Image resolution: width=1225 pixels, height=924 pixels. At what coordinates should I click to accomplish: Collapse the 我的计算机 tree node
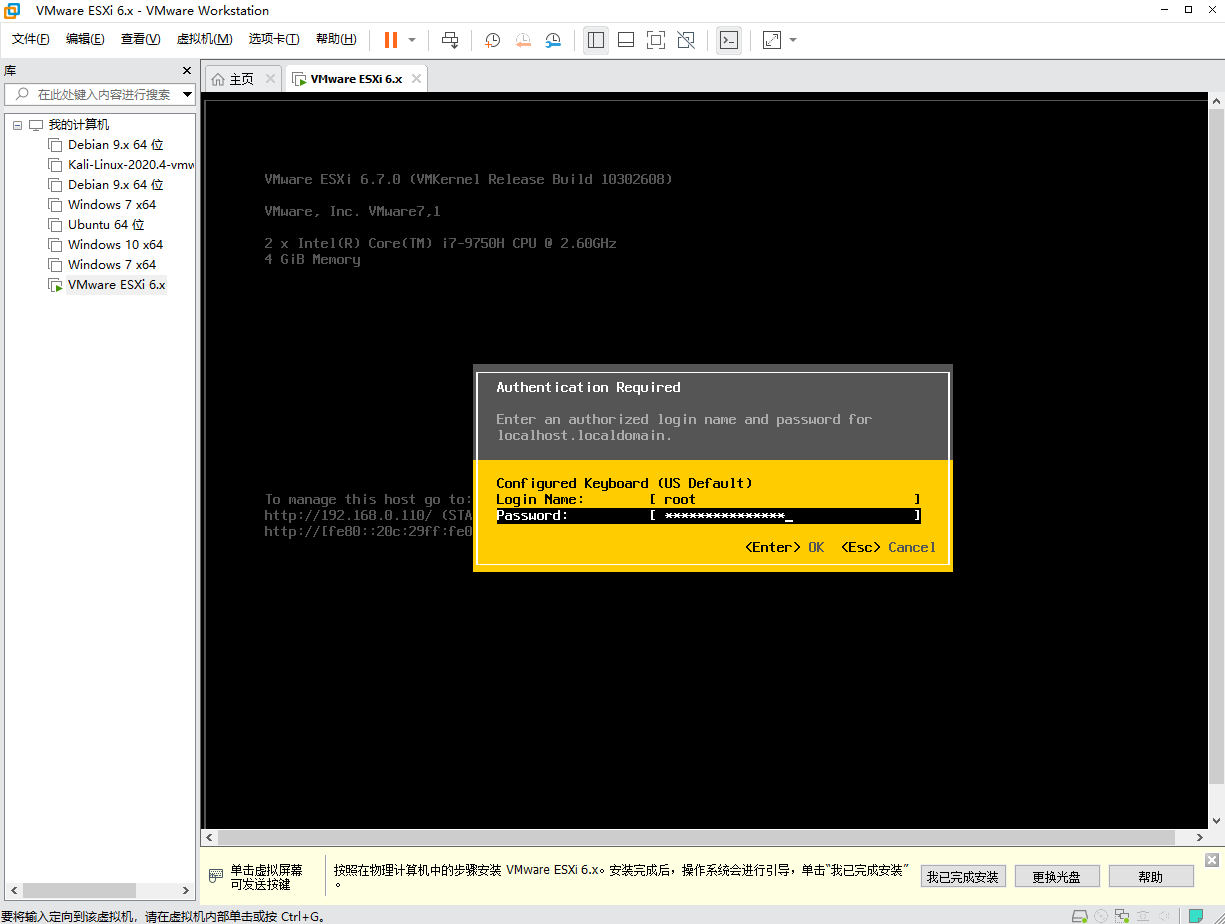point(17,125)
